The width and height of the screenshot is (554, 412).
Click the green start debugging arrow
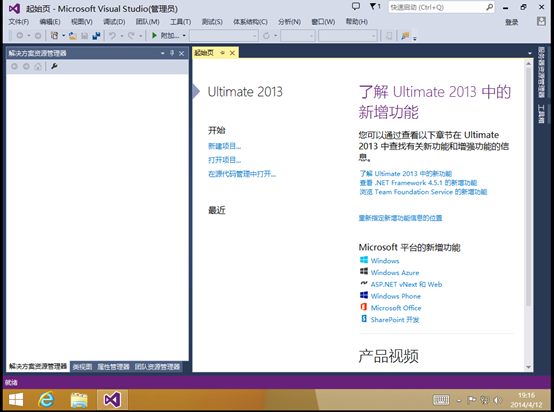[x=154, y=36]
